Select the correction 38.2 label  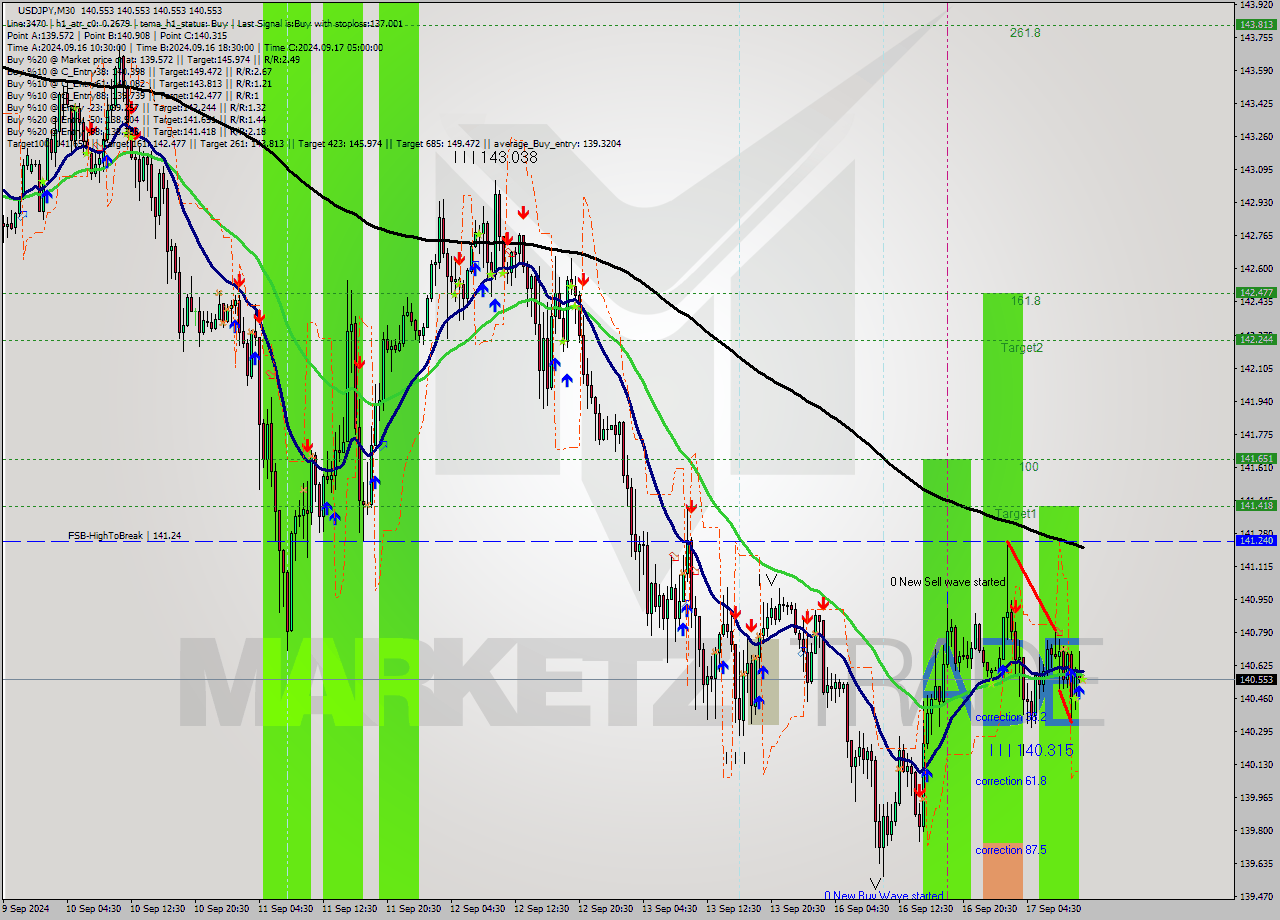[1011, 717]
